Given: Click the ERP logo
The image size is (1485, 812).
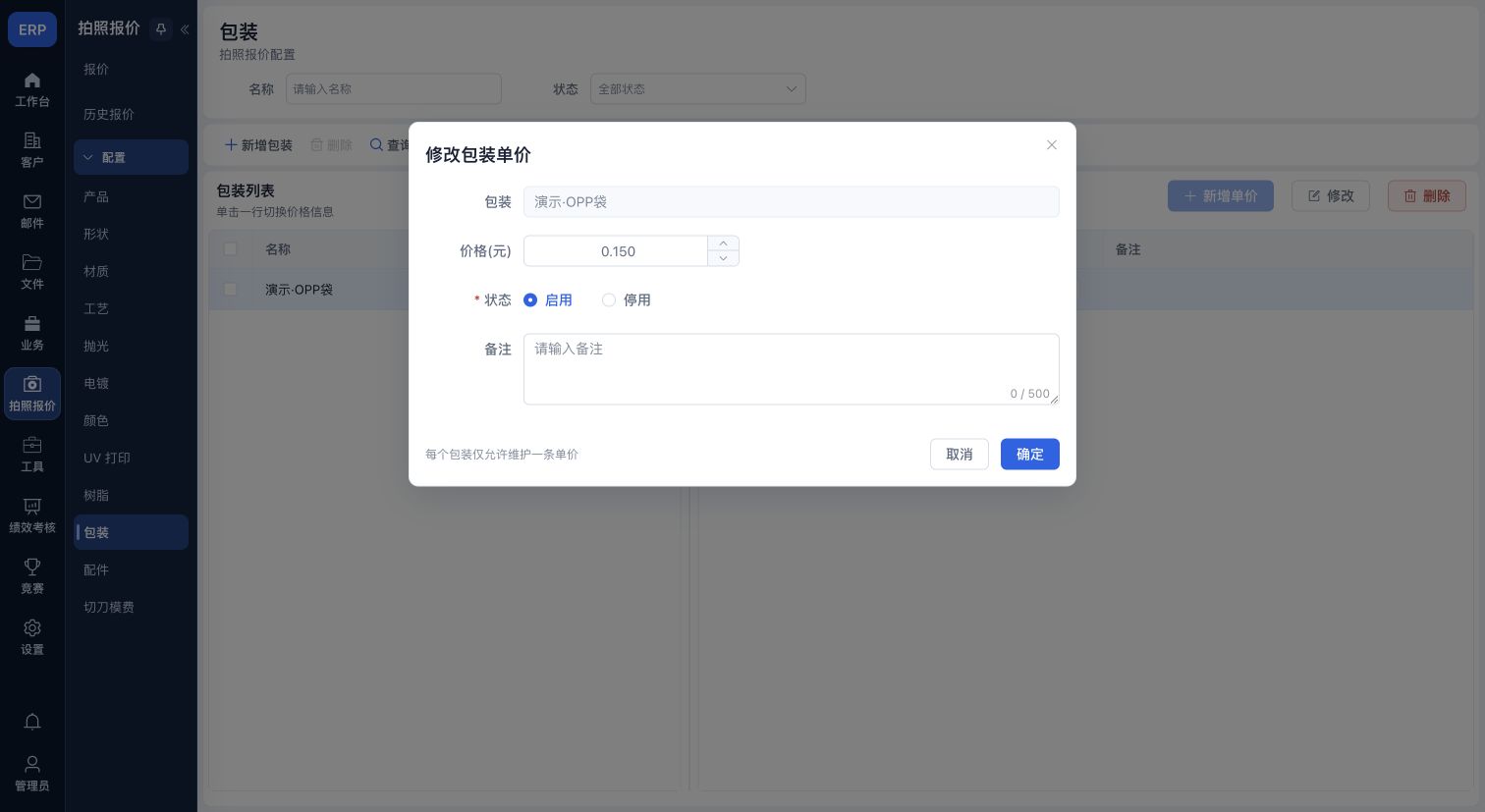Looking at the screenshot, I should coord(32,29).
